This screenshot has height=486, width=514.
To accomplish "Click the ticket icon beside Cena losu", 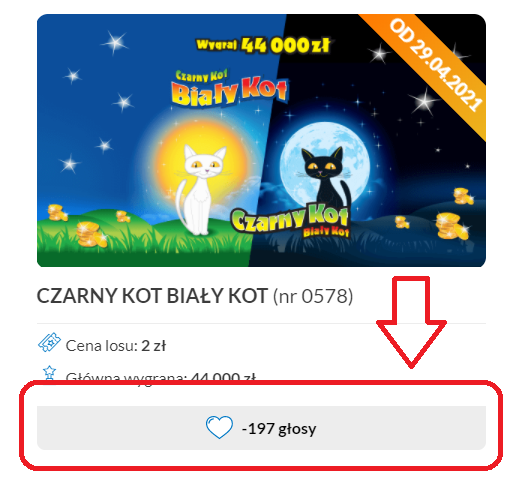I will pos(49,342).
